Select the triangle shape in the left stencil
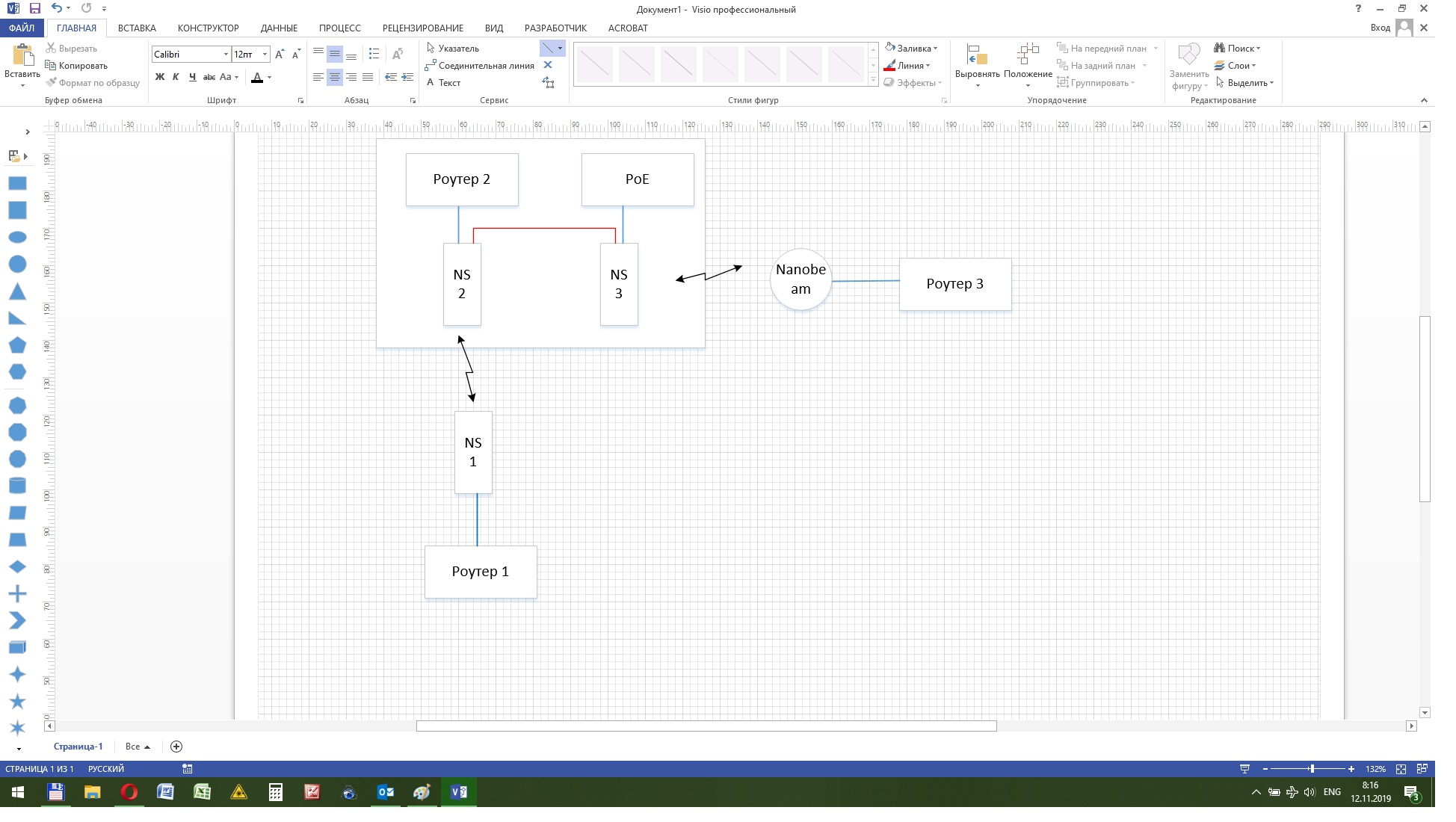Screen dimensions: 1456x822 17,291
